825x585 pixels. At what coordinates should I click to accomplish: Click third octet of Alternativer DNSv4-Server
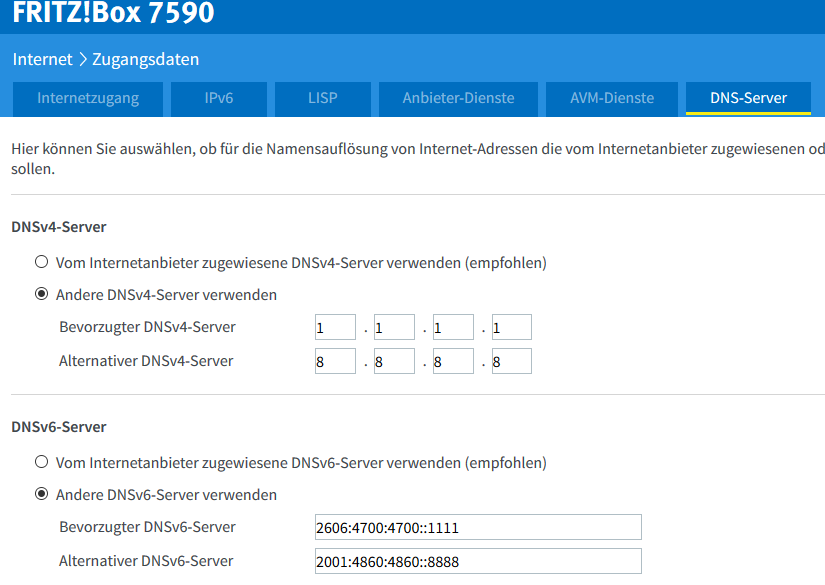(453, 361)
